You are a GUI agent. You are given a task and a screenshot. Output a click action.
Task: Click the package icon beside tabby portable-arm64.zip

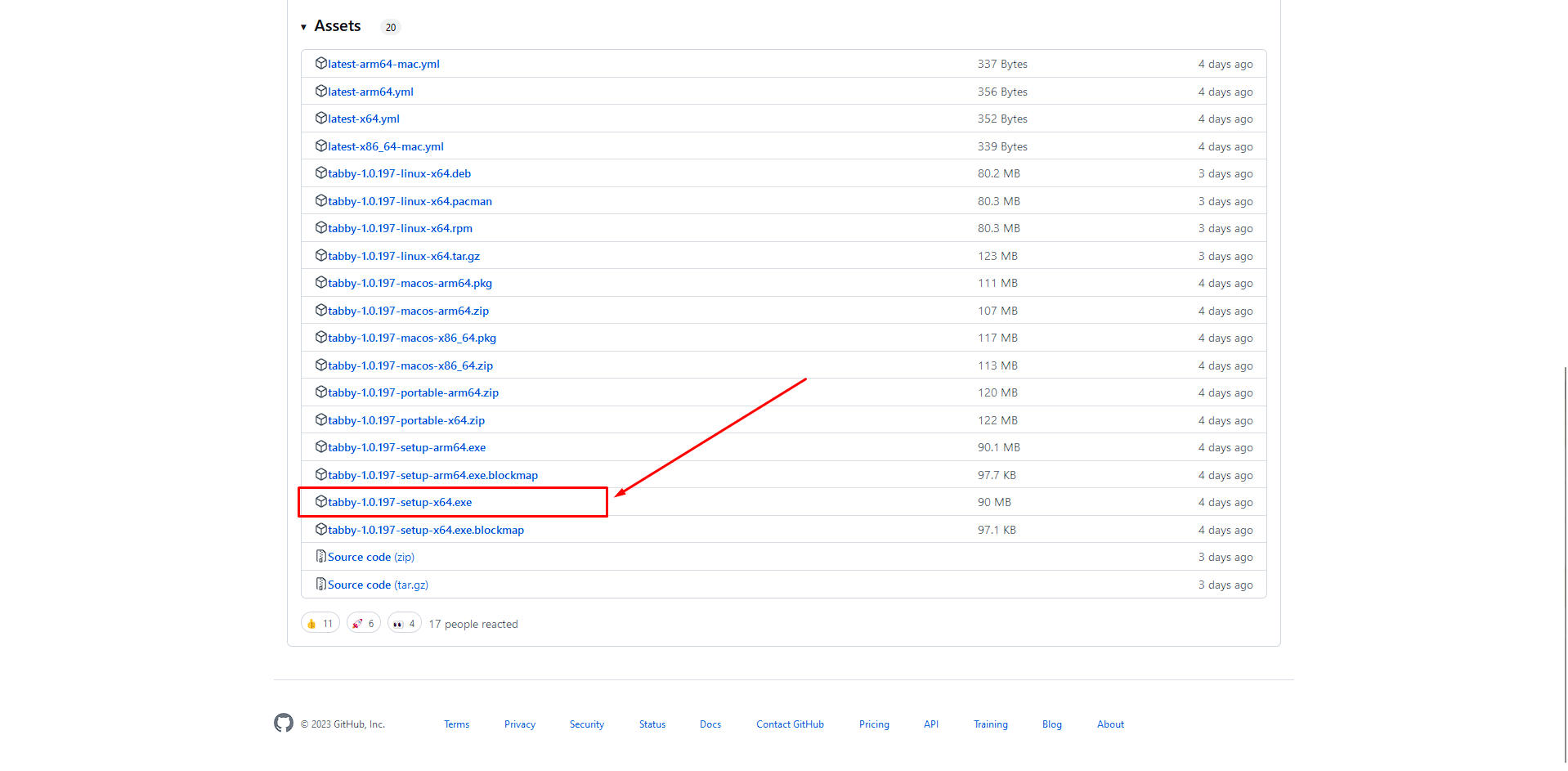(321, 392)
